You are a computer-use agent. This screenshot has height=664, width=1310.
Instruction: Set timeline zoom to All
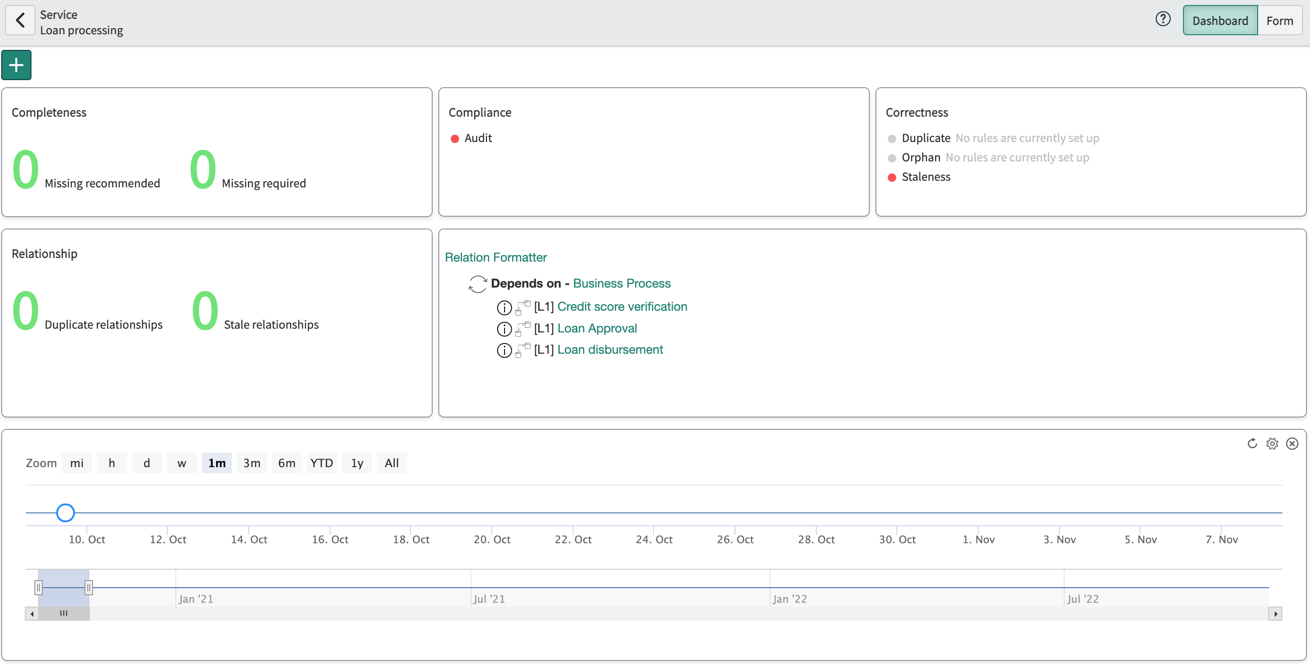[x=392, y=463]
